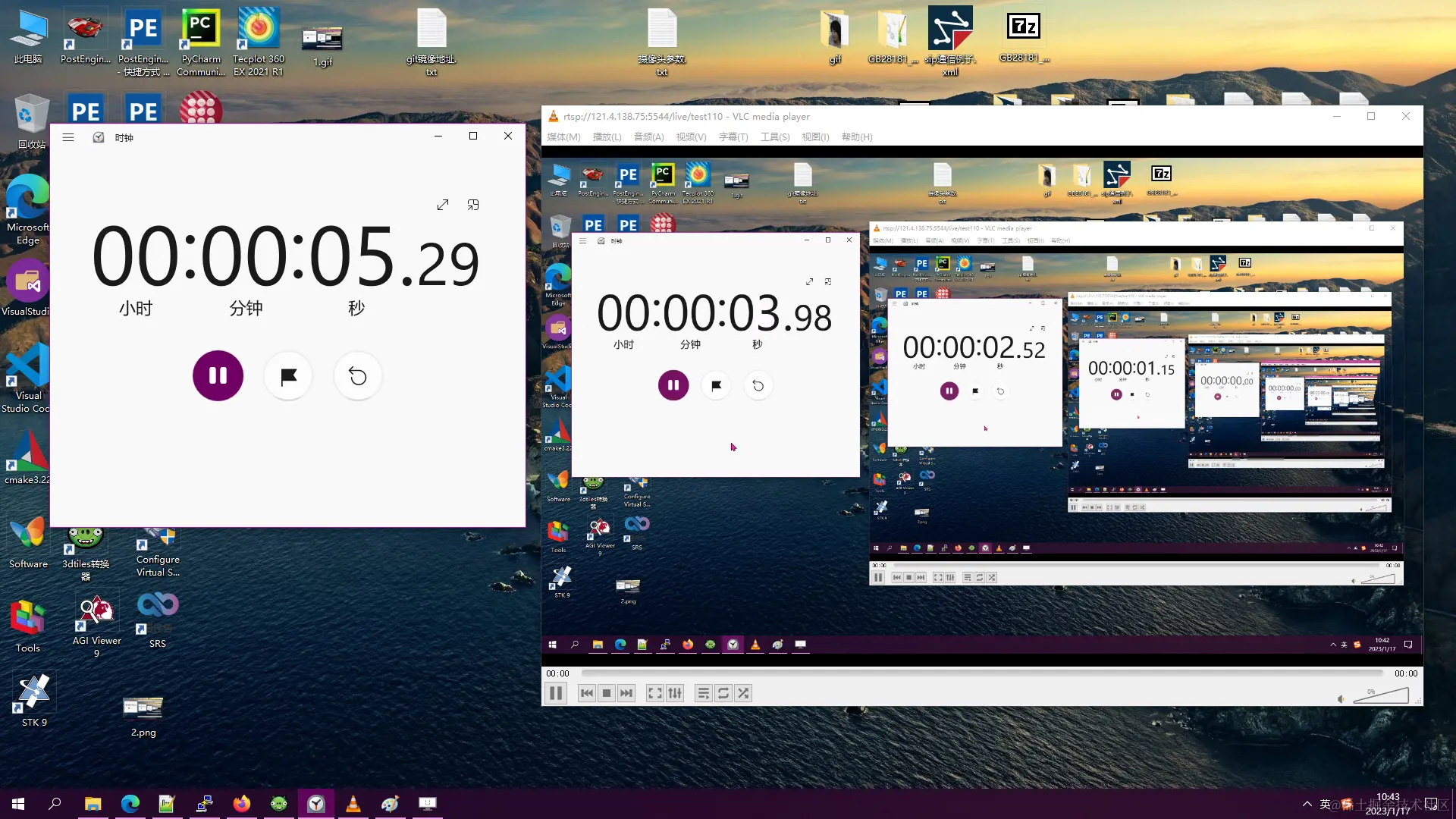Stop VLC playback
This screenshot has width=1456, height=819.
click(607, 693)
